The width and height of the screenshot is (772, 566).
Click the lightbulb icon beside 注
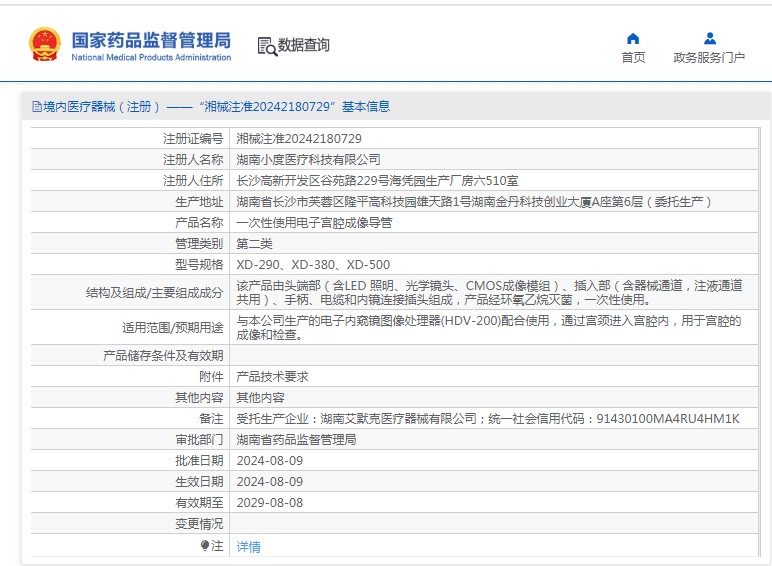tap(205, 546)
